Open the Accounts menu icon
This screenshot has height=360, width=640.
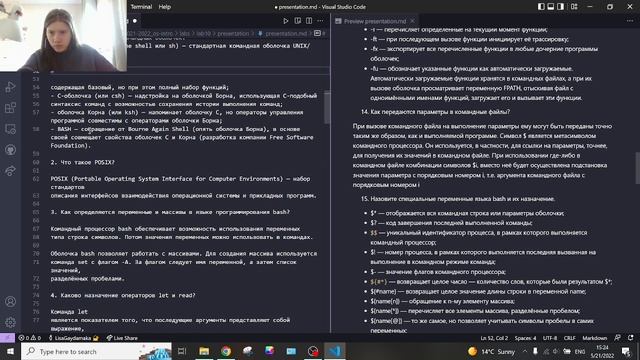pyautogui.click(x=10, y=302)
